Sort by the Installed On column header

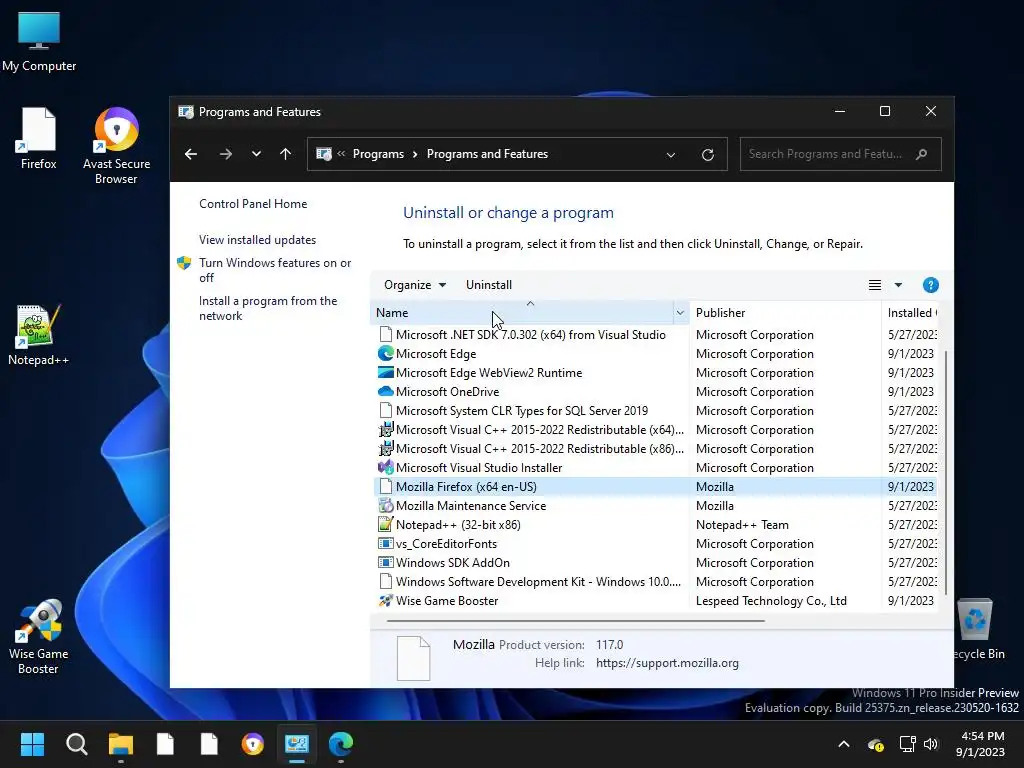pos(910,313)
